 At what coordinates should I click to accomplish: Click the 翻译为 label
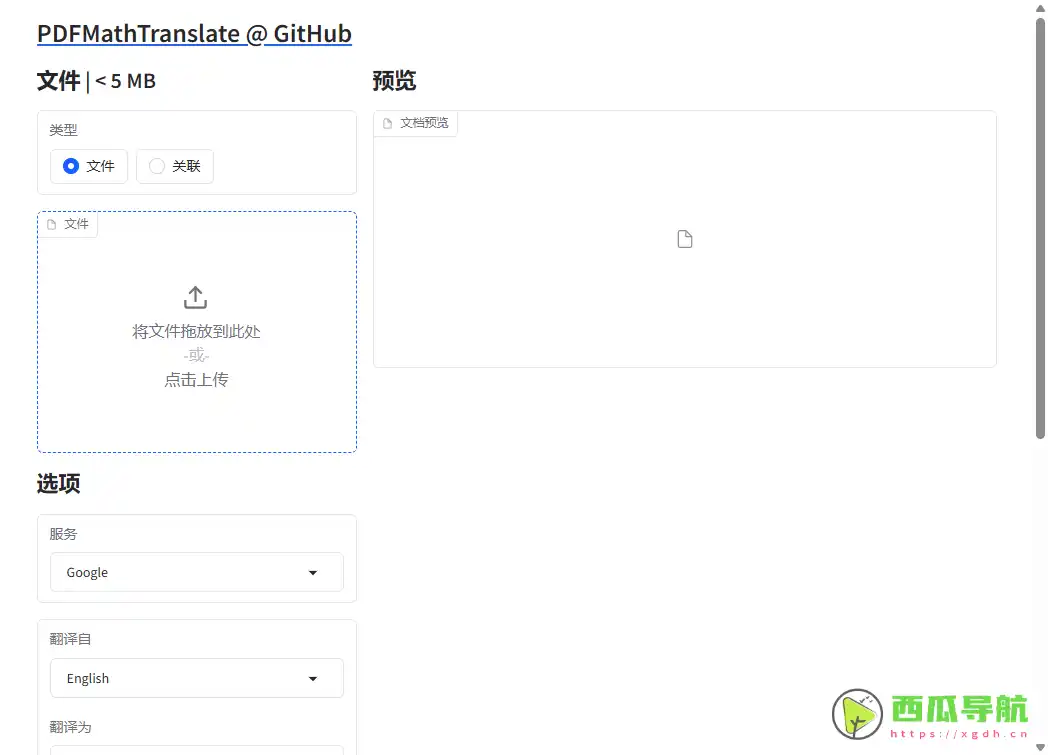[70, 727]
